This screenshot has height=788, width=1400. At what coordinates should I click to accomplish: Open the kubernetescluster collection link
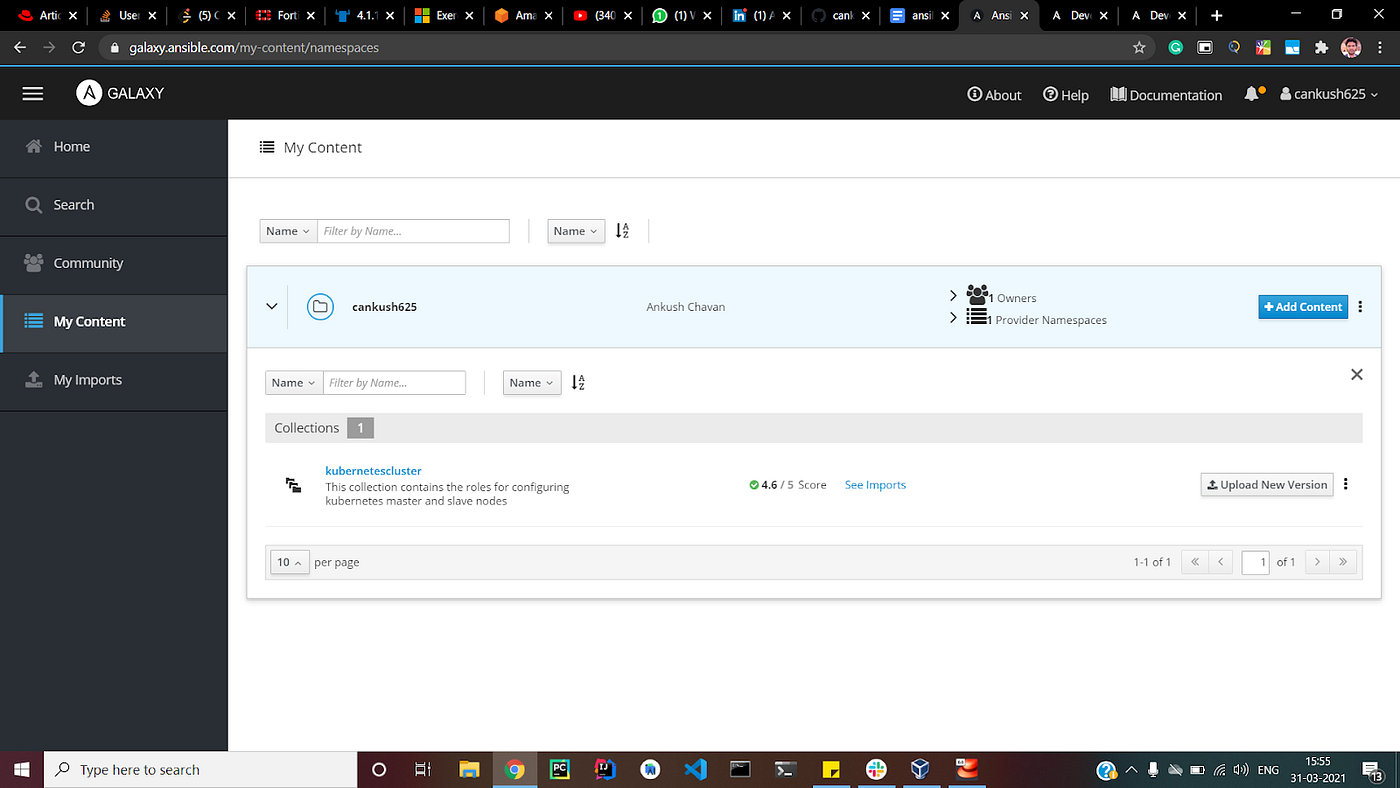pyautogui.click(x=373, y=470)
